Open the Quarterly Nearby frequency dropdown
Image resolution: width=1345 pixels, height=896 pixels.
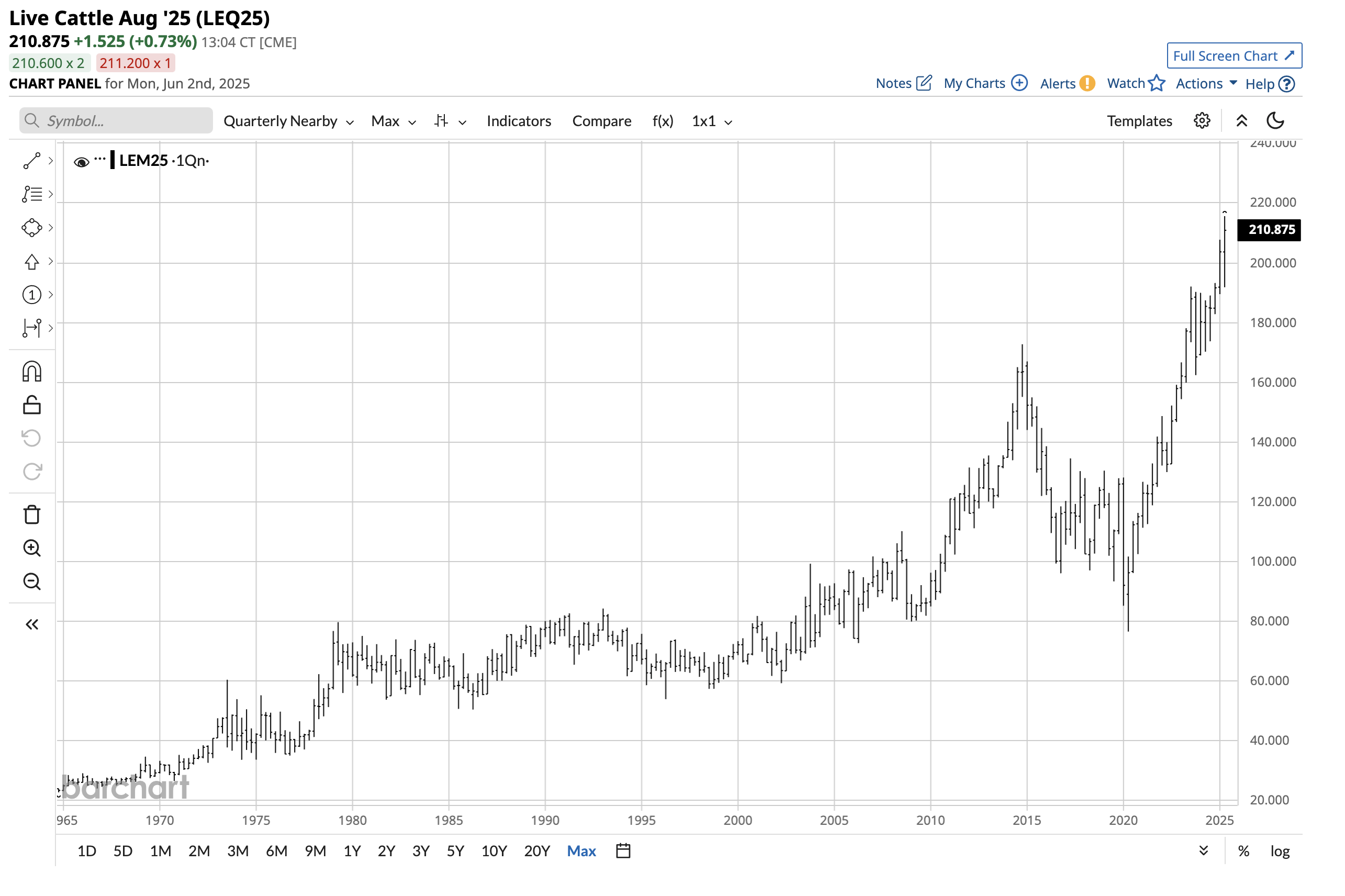288,121
